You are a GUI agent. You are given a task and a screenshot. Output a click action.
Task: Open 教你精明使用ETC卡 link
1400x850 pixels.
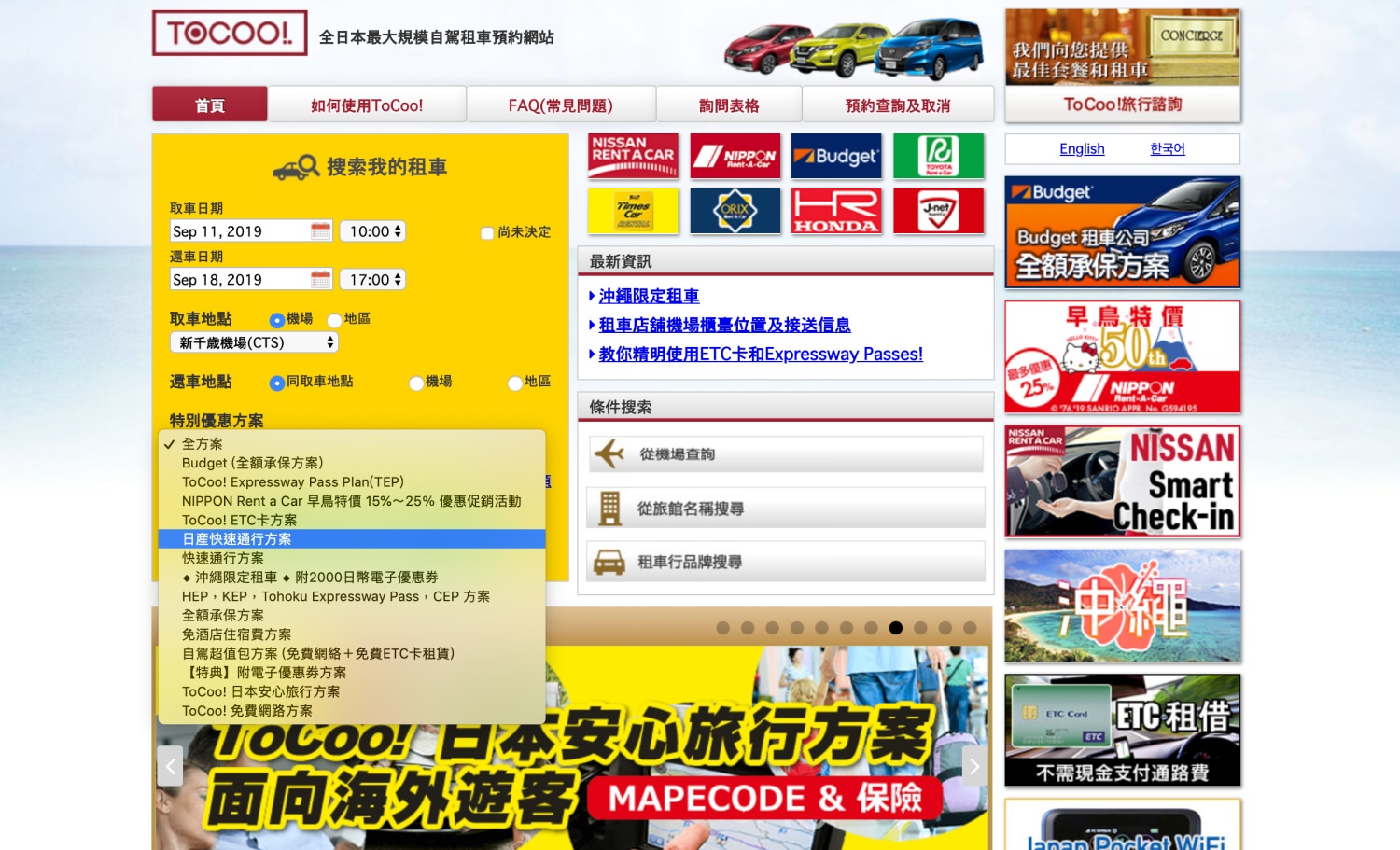(x=761, y=355)
